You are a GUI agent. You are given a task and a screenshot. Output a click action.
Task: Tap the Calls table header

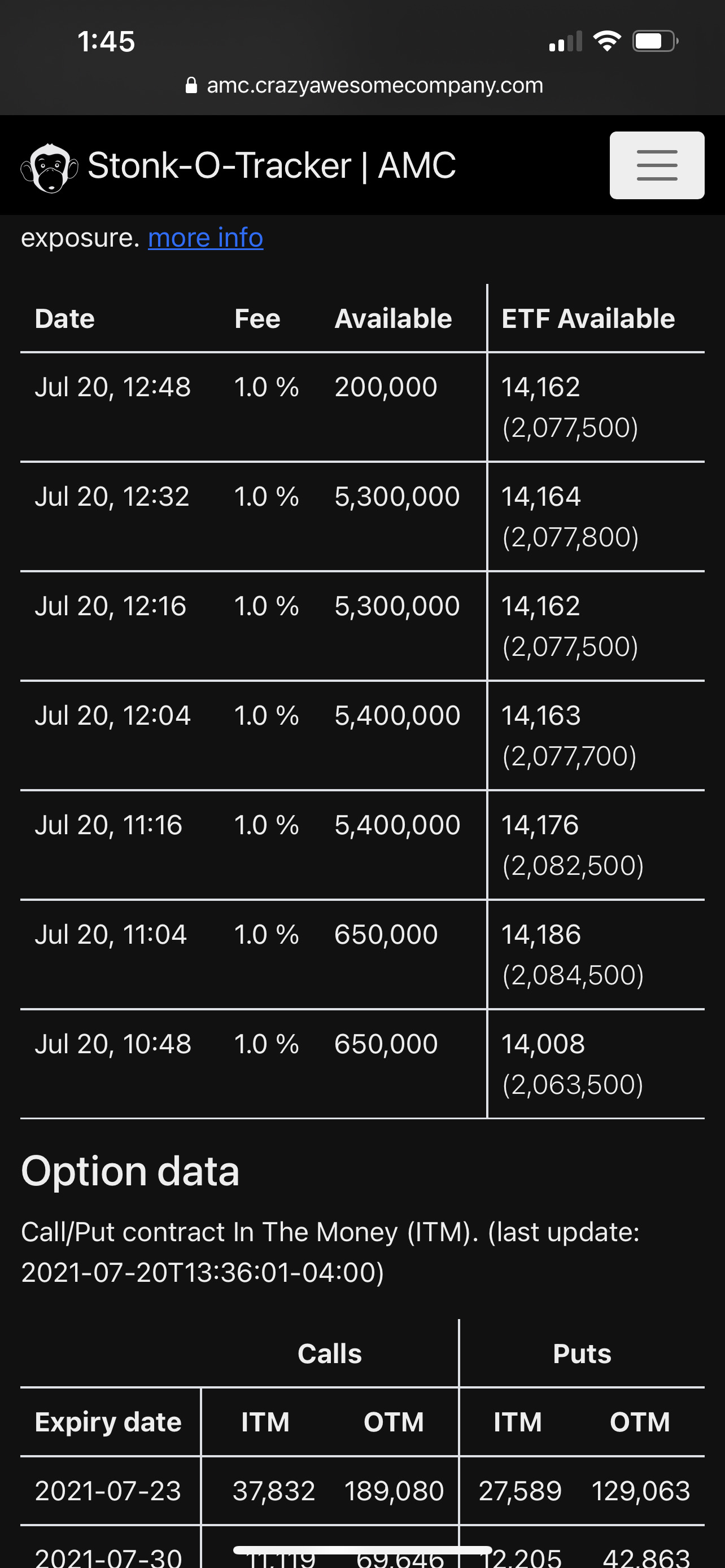329,1354
